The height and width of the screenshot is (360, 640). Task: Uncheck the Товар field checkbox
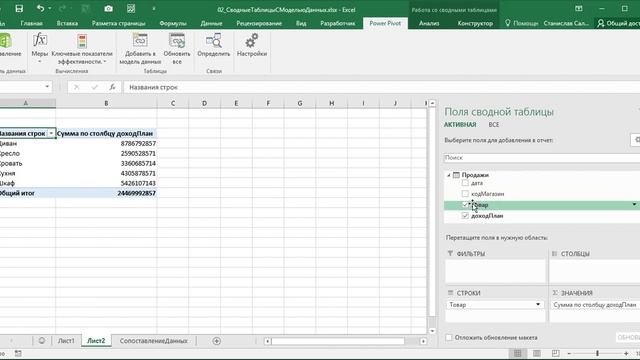[465, 205]
